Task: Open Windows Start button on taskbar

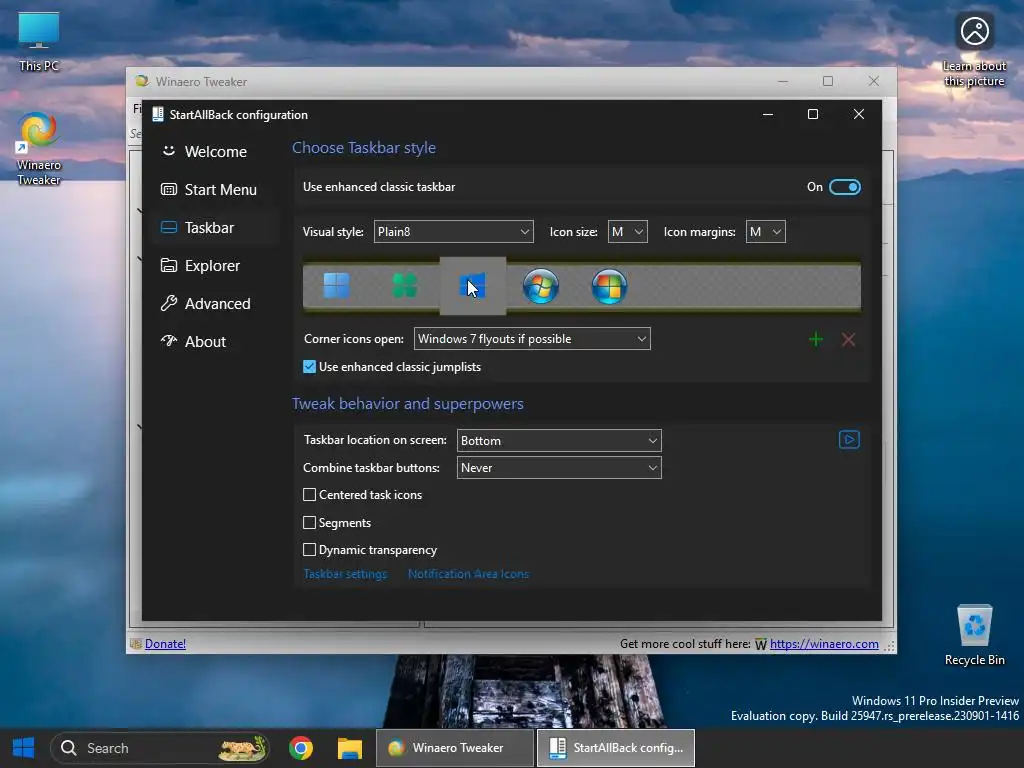Action: point(24,748)
